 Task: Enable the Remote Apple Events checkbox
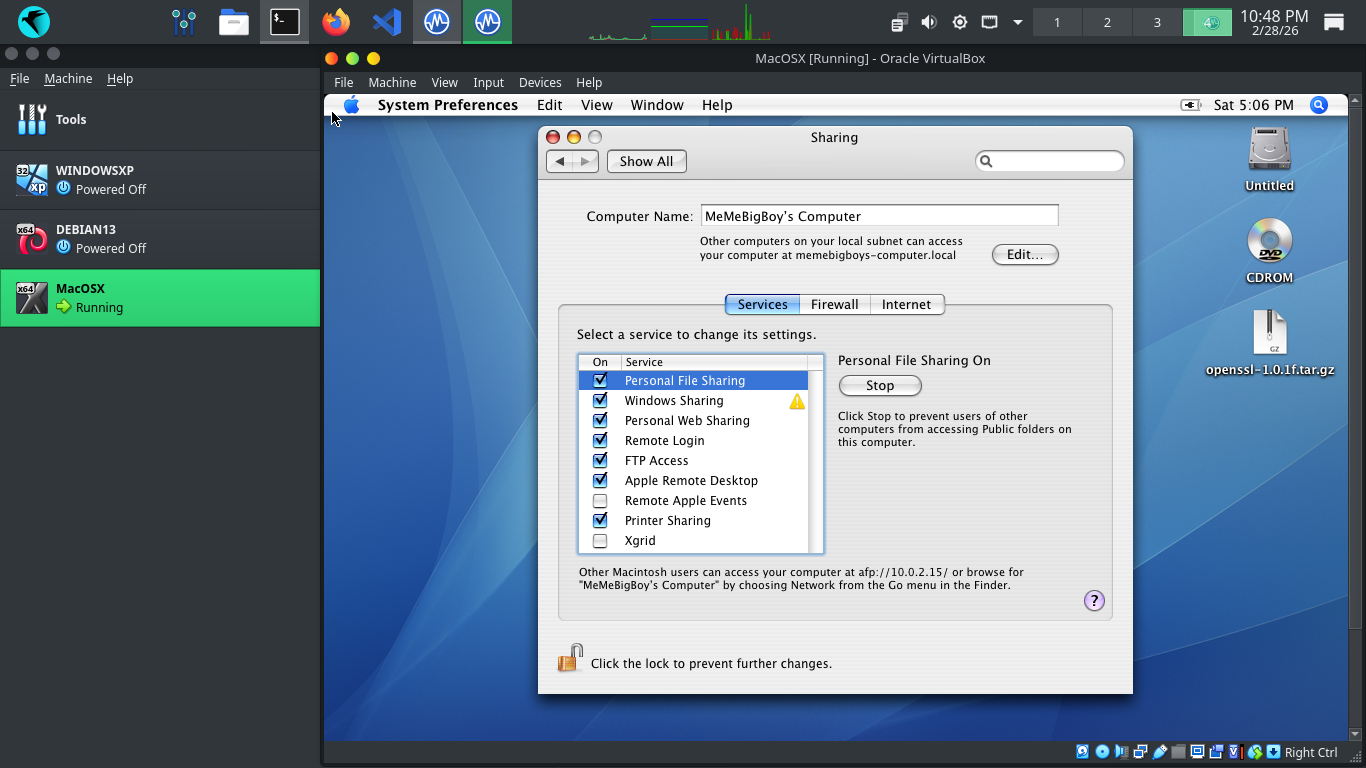[600, 501]
